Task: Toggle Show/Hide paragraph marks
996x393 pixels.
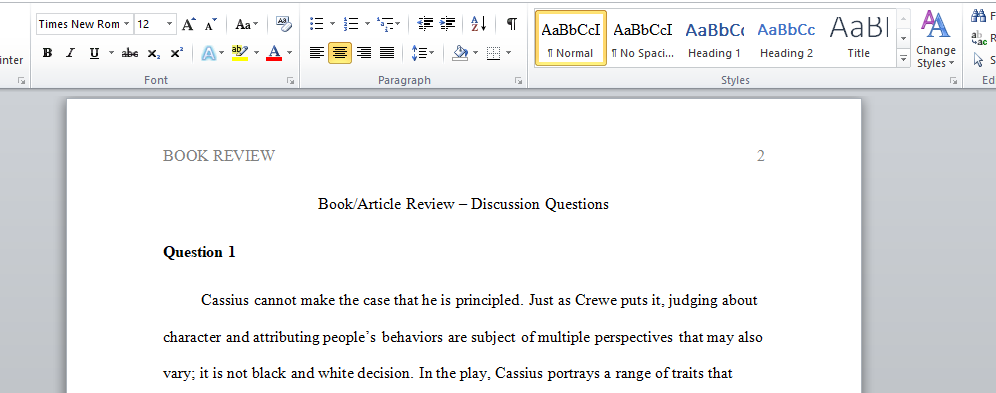Action: click(511, 24)
